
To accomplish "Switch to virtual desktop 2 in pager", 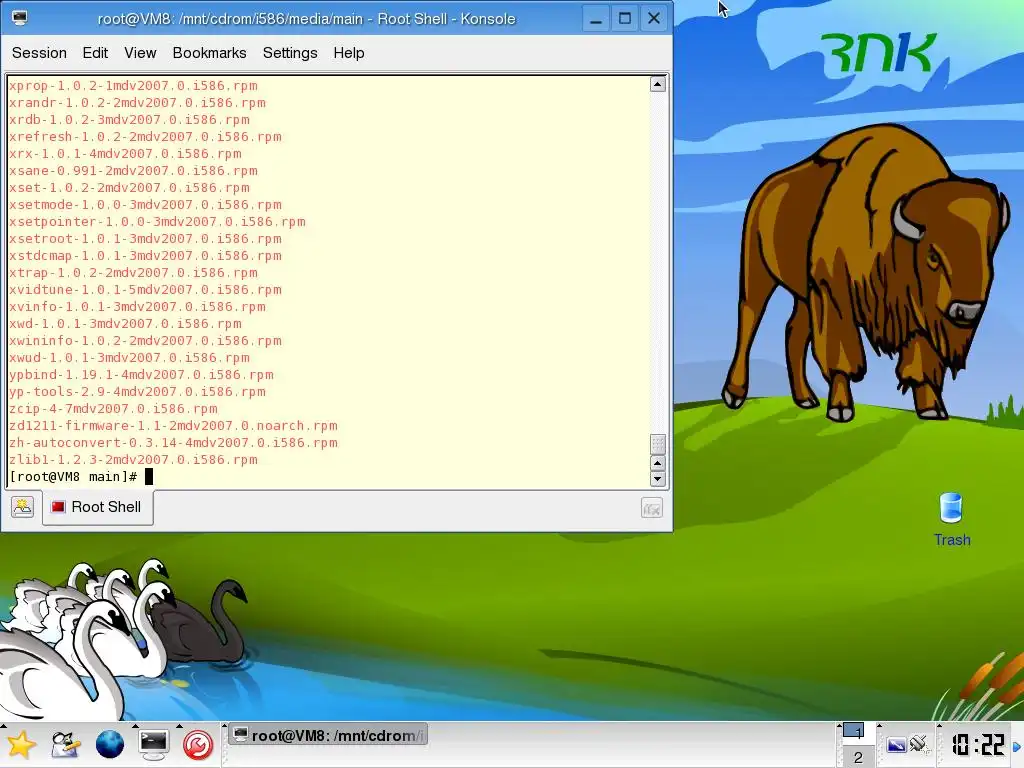I will coord(857,757).
